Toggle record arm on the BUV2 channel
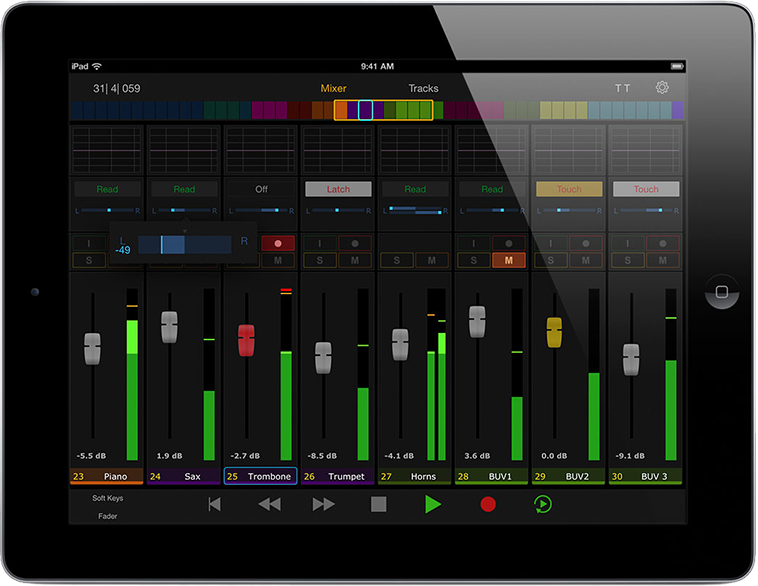 585,243
